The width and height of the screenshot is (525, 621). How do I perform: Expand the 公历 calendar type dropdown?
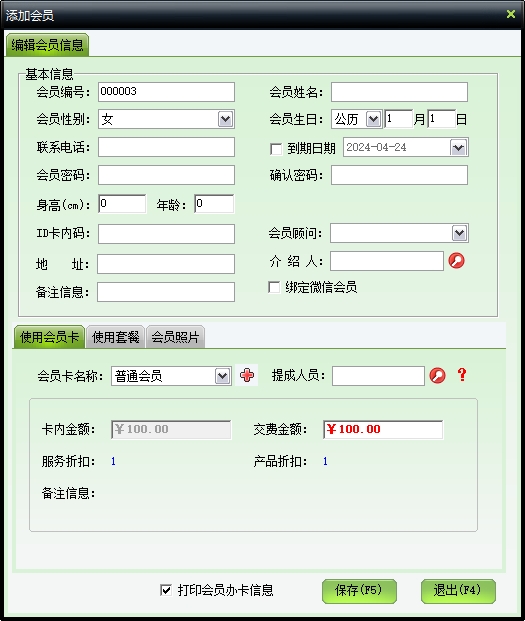pyautogui.click(x=373, y=119)
